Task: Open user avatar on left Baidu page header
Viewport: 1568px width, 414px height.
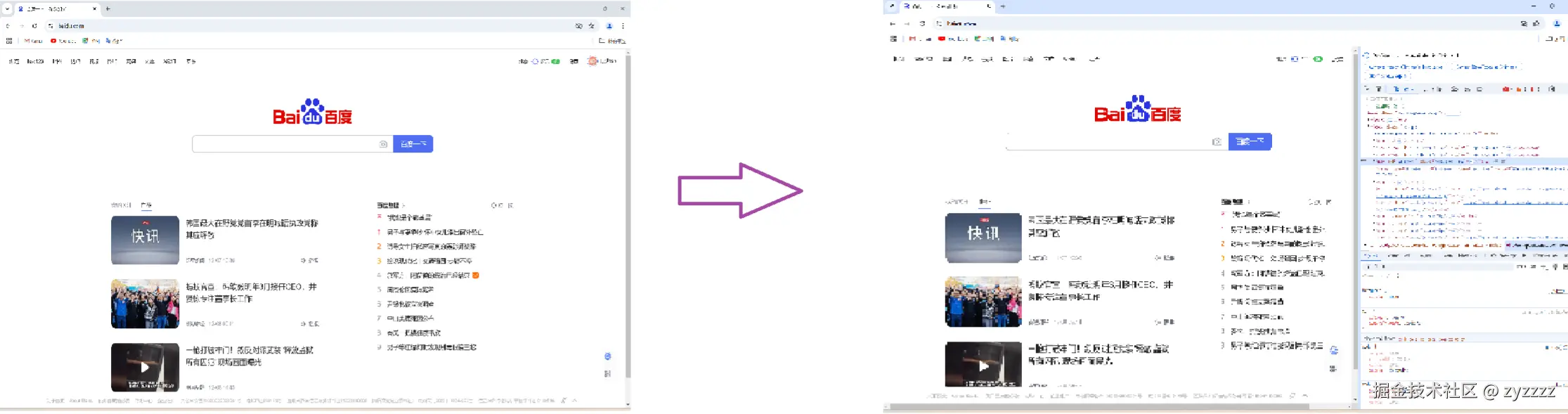Action: point(593,61)
